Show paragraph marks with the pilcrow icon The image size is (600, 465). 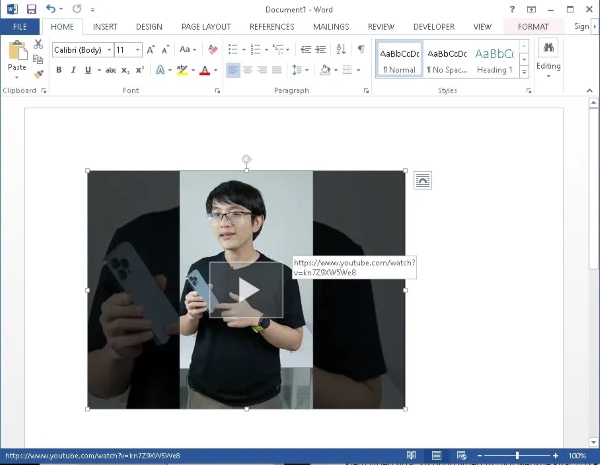coord(360,49)
